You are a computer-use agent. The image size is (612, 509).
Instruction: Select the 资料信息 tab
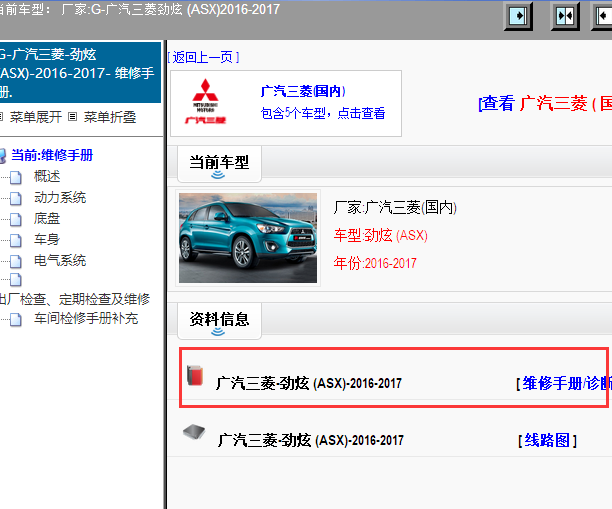[x=219, y=320]
